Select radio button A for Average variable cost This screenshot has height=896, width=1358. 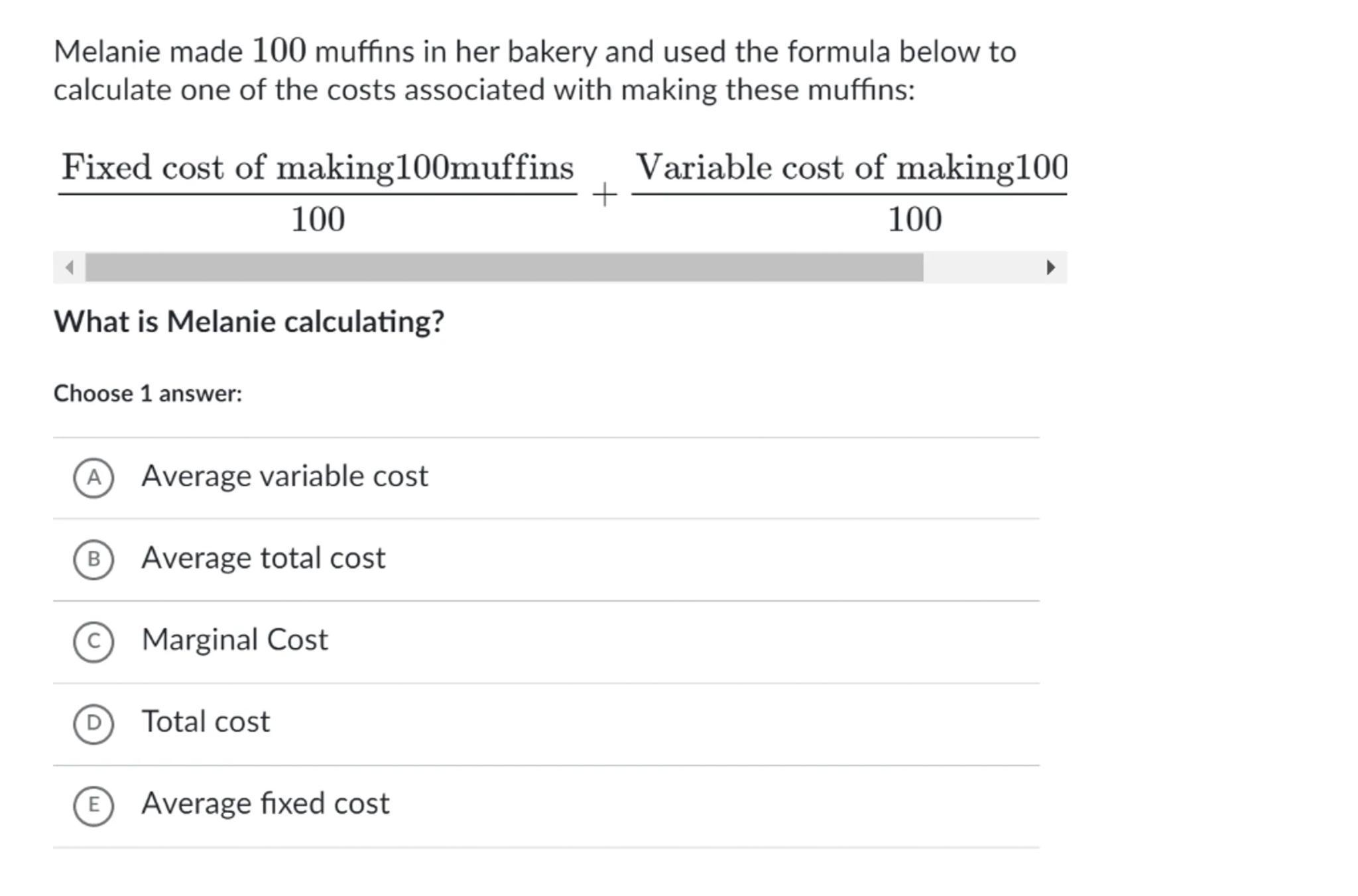click(93, 477)
